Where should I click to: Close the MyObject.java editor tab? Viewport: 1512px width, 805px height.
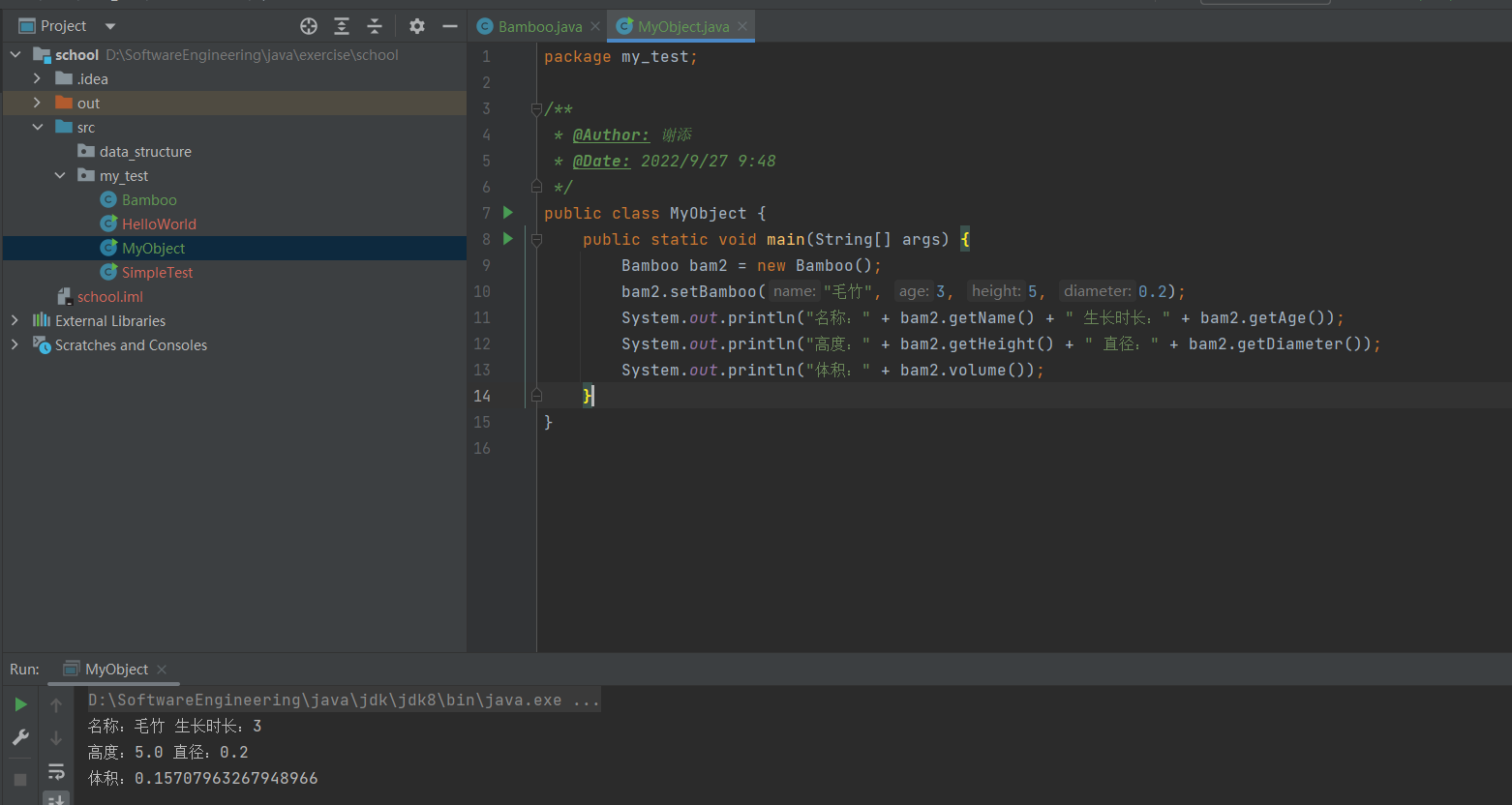click(742, 26)
